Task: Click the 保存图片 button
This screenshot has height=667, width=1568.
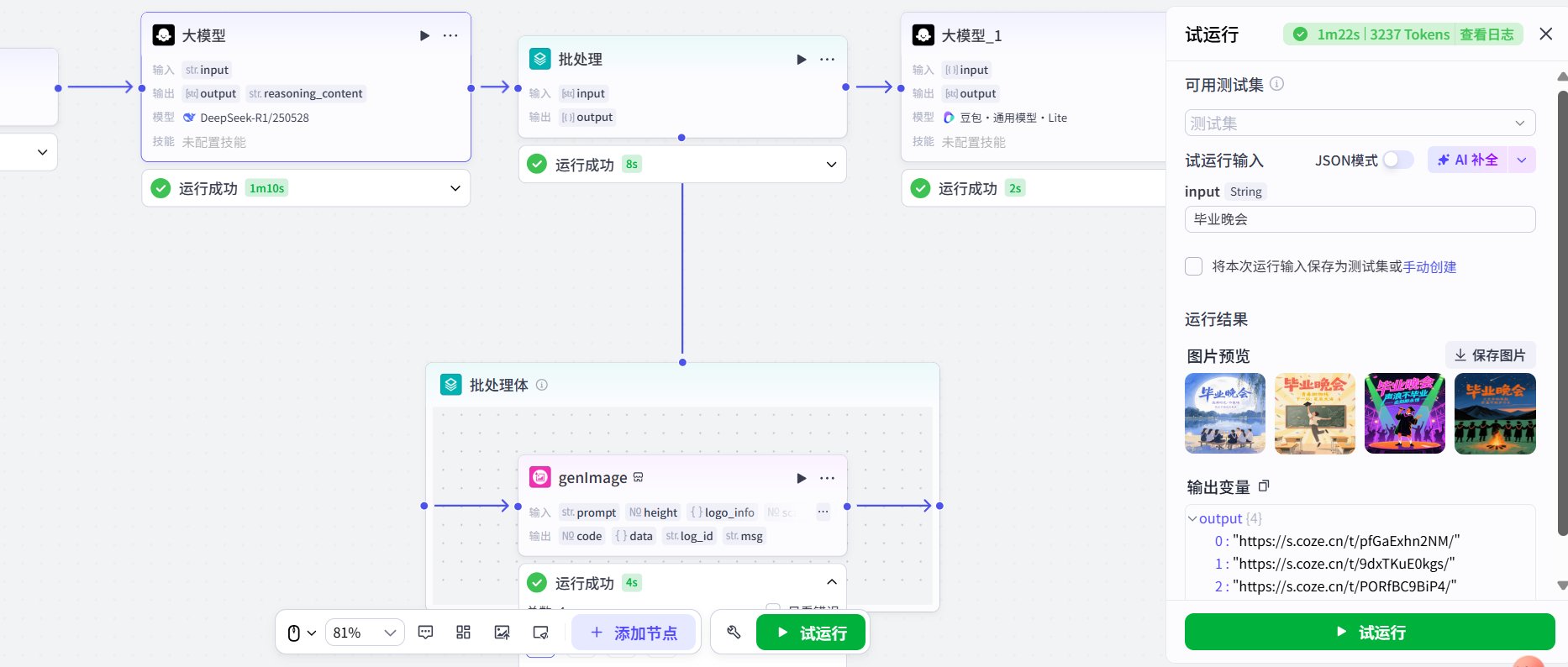Action: [x=1490, y=355]
